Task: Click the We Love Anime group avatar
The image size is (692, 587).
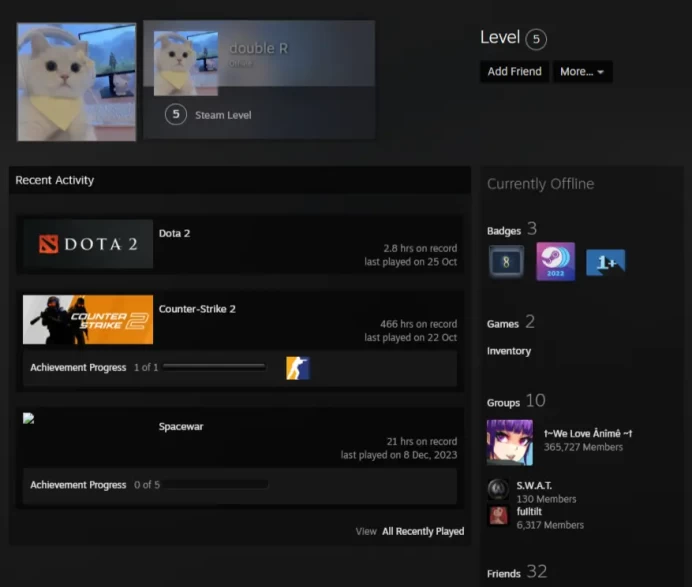Action: tap(510, 443)
